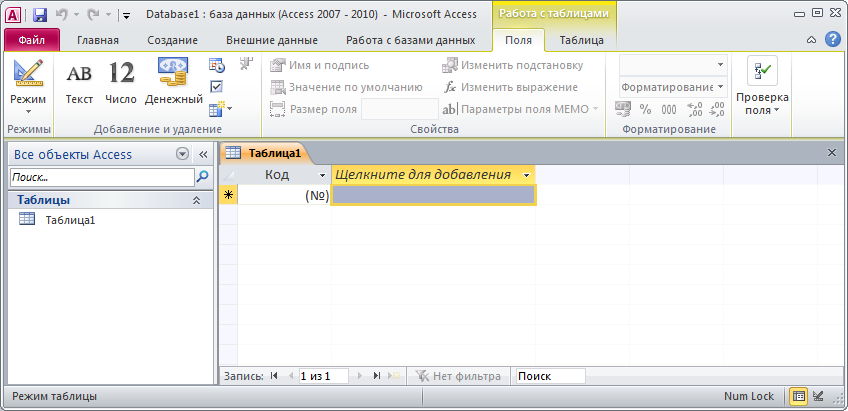Open the Код column header dropdown arrow
Viewport: 848px width, 411px height.
coord(323,175)
